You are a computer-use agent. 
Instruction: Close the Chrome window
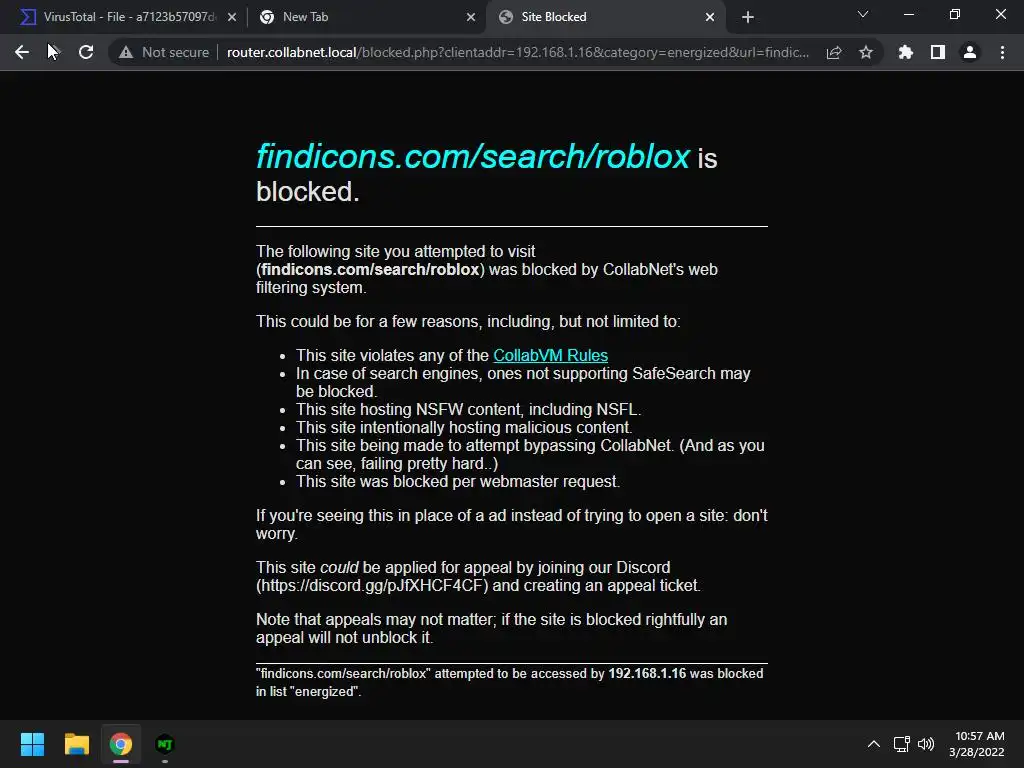(x=1000, y=14)
